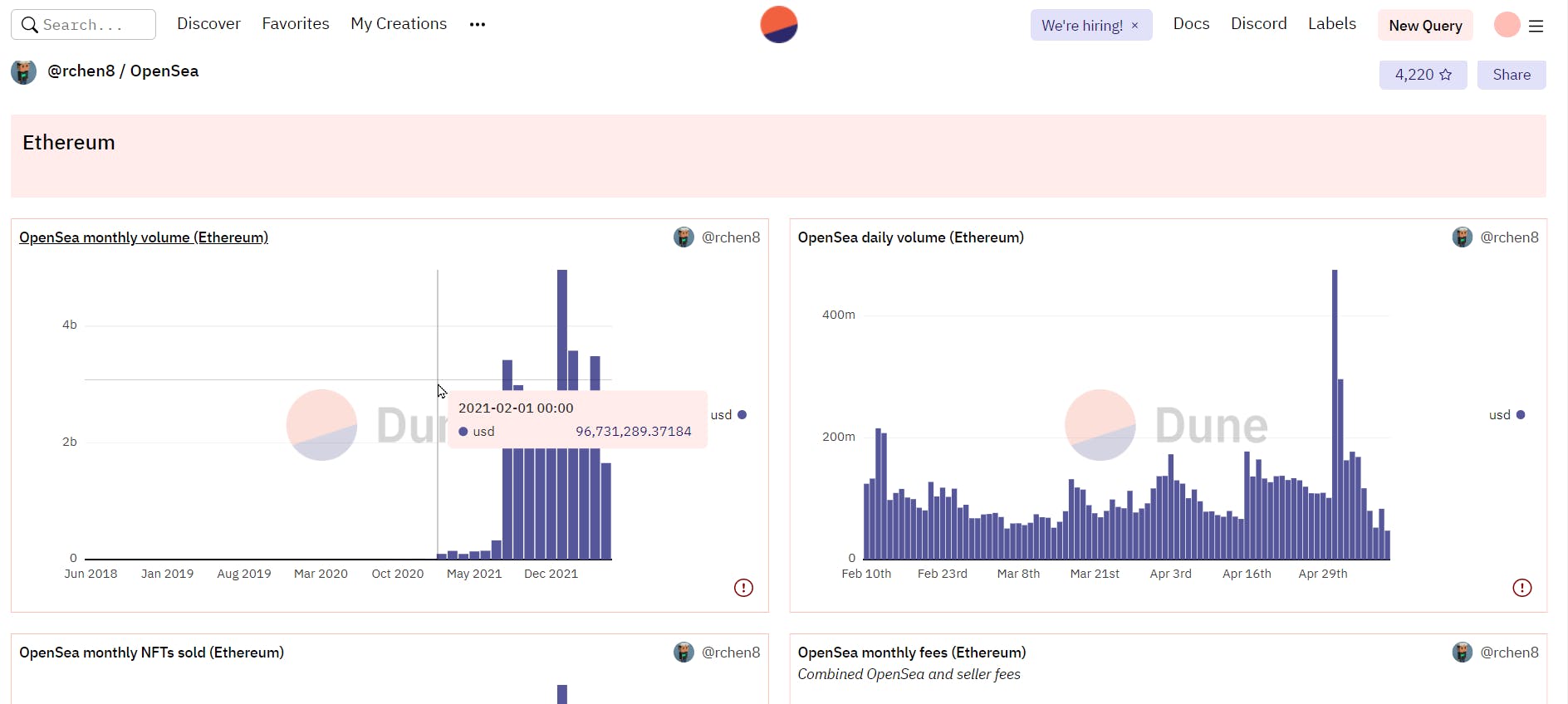1568x704 pixels.
Task: Click the tallest bar in daily volume chart
Action: tap(1335, 414)
